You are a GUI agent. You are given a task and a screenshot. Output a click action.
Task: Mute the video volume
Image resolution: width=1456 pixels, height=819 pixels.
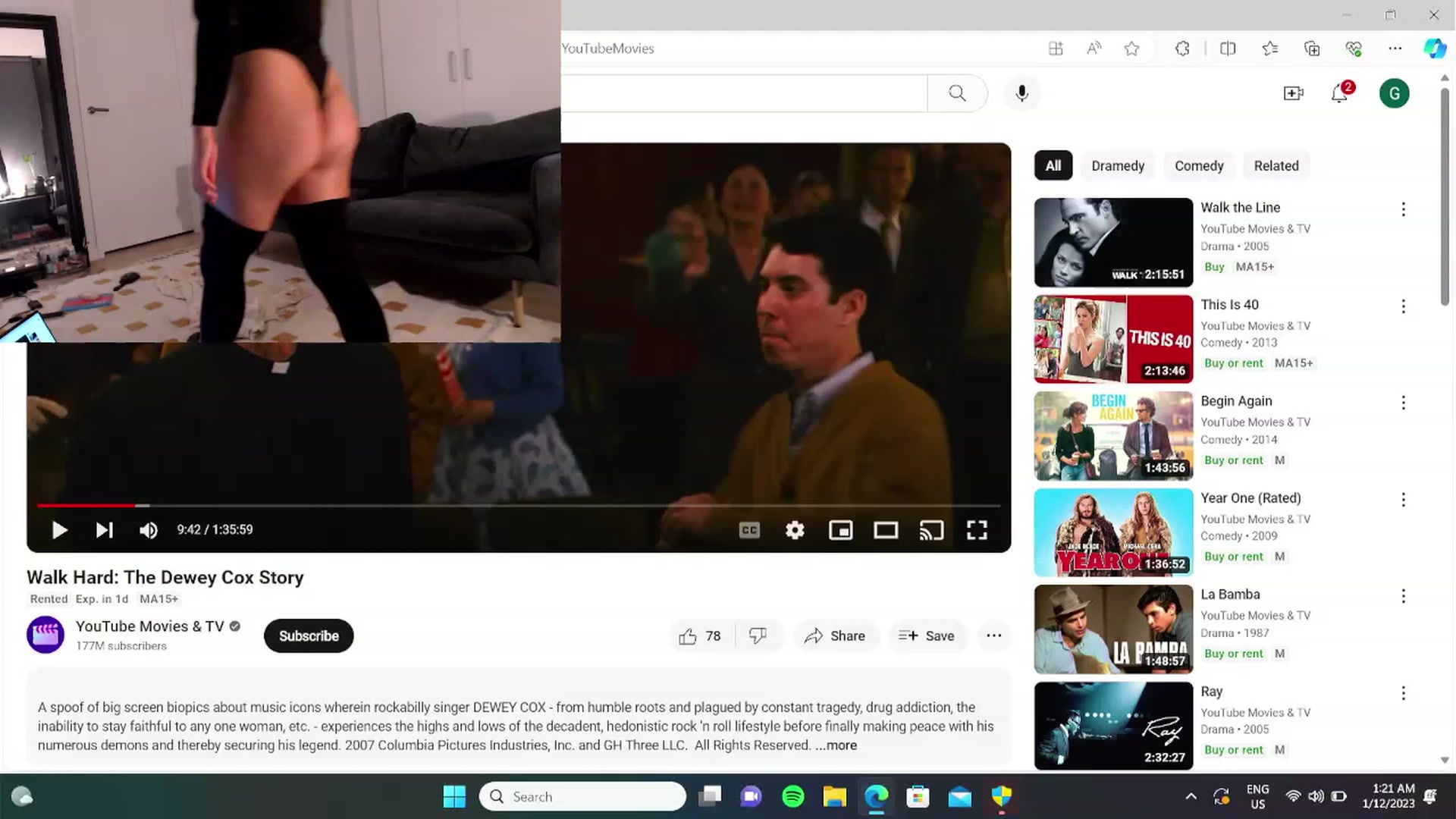point(149,530)
